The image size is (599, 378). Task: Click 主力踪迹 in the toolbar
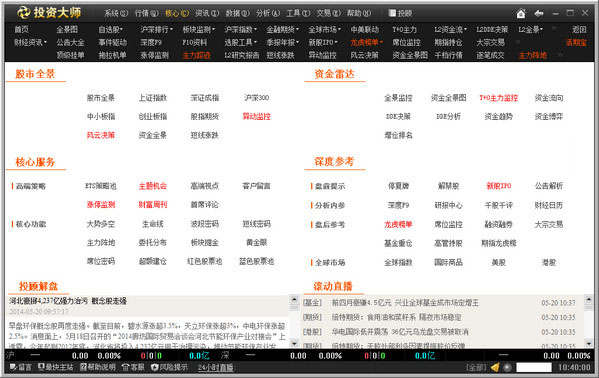click(196, 55)
